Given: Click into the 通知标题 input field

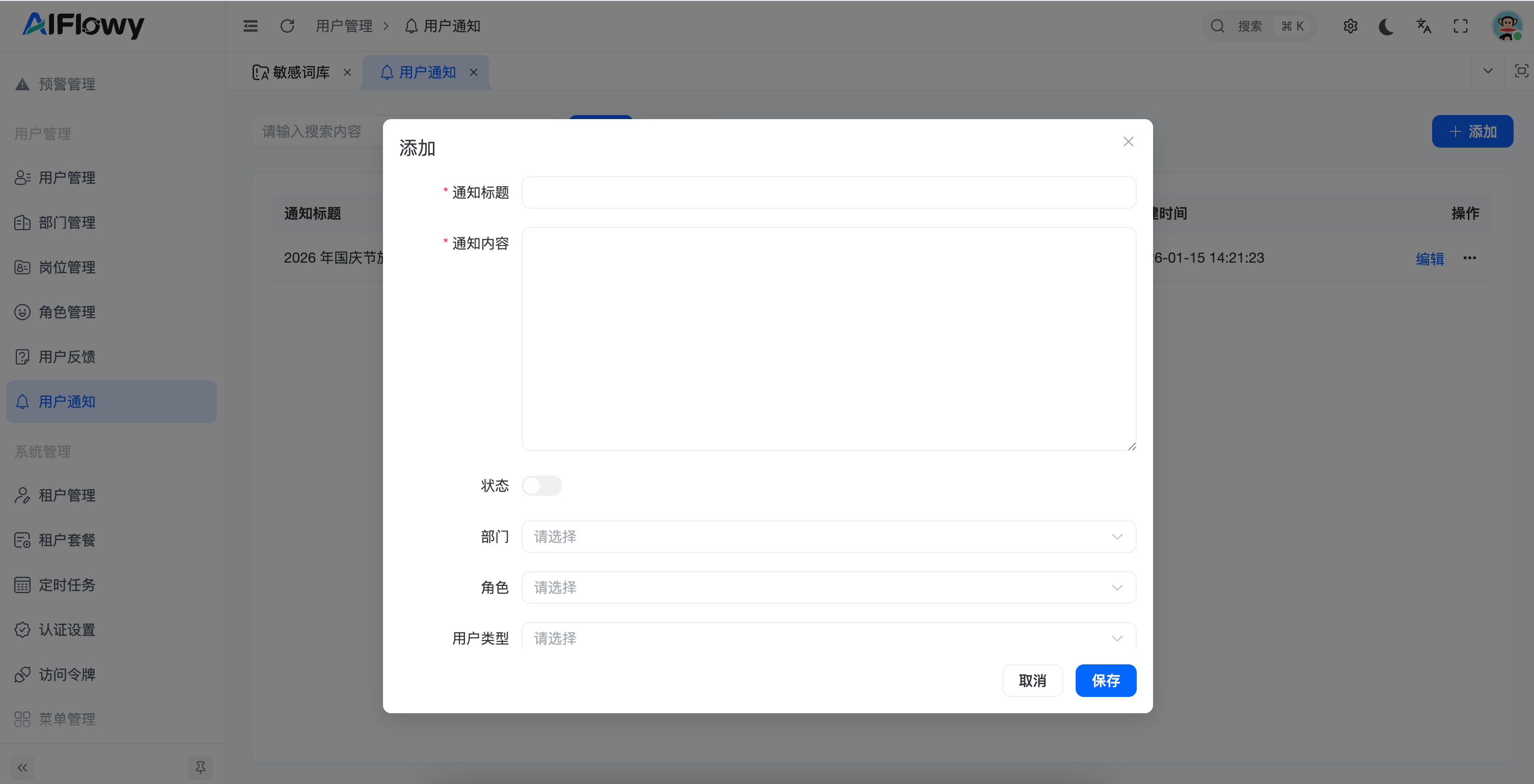Looking at the screenshot, I should click(828, 192).
